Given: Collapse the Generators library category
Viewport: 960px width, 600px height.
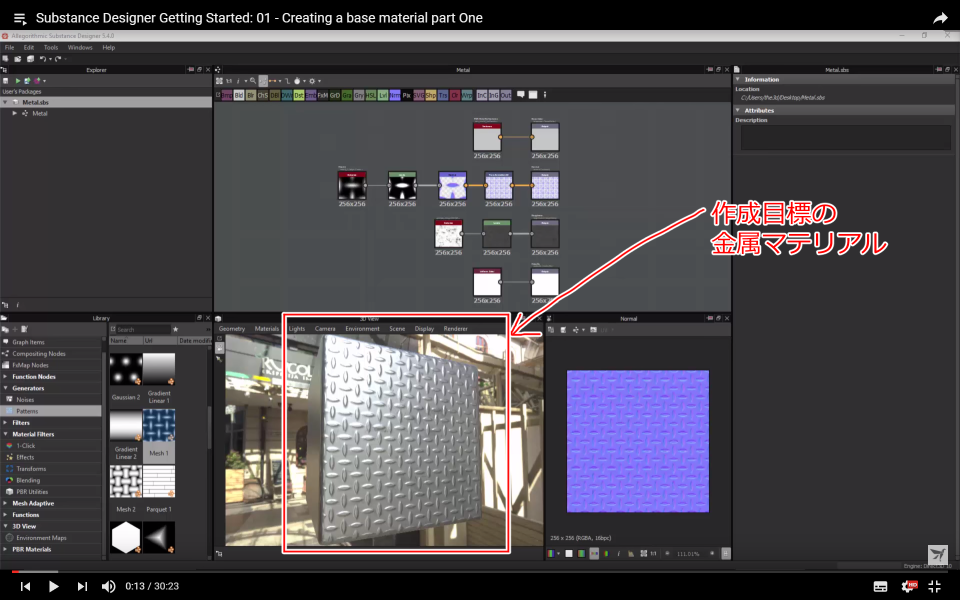Looking at the screenshot, I should 6,388.
